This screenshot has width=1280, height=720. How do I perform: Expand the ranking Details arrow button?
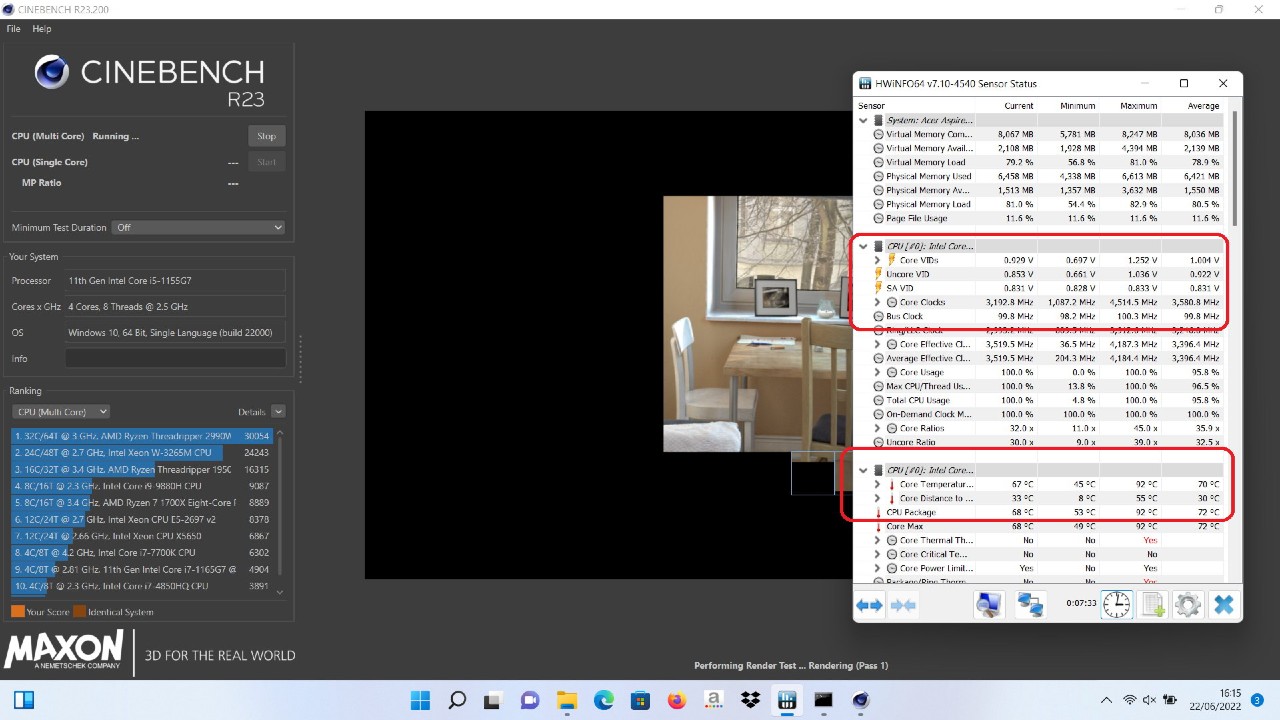coord(278,412)
